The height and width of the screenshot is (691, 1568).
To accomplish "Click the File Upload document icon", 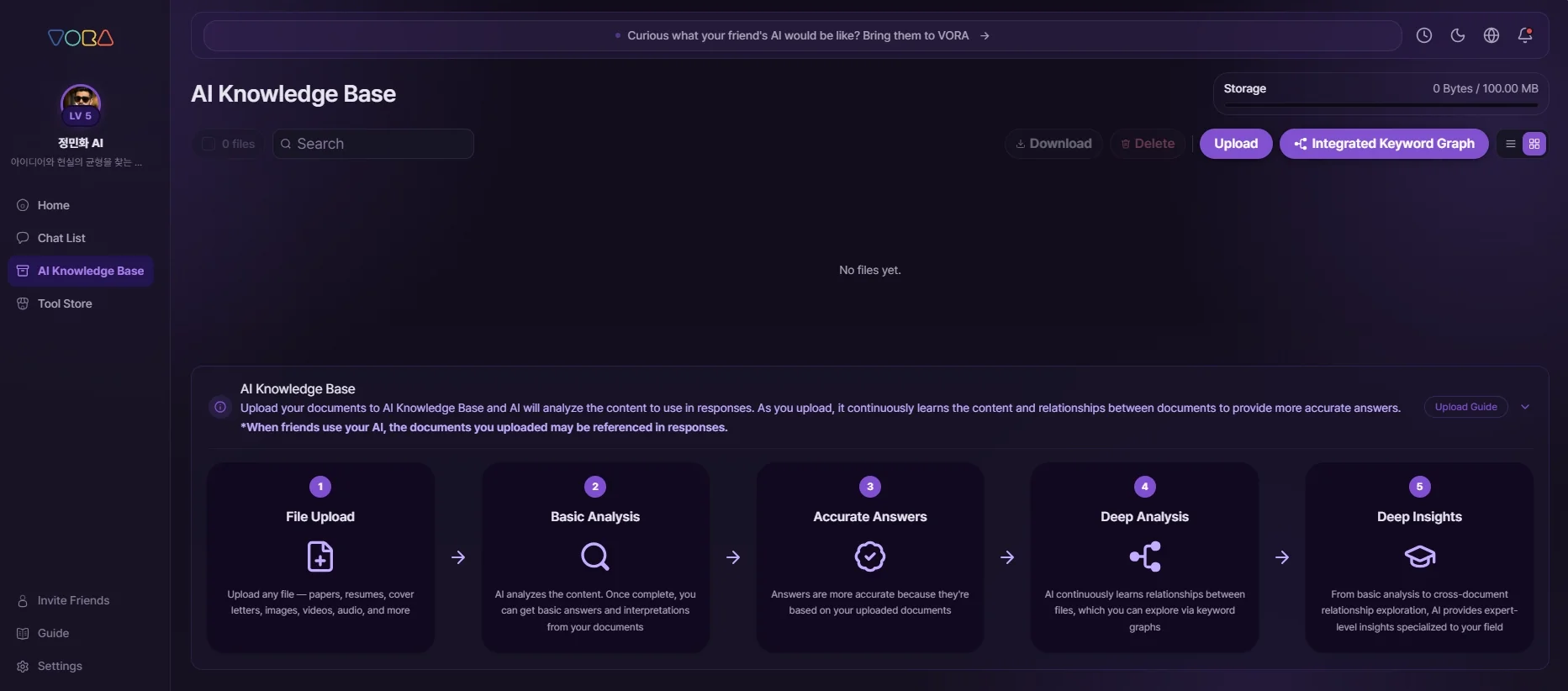I will (x=320, y=556).
